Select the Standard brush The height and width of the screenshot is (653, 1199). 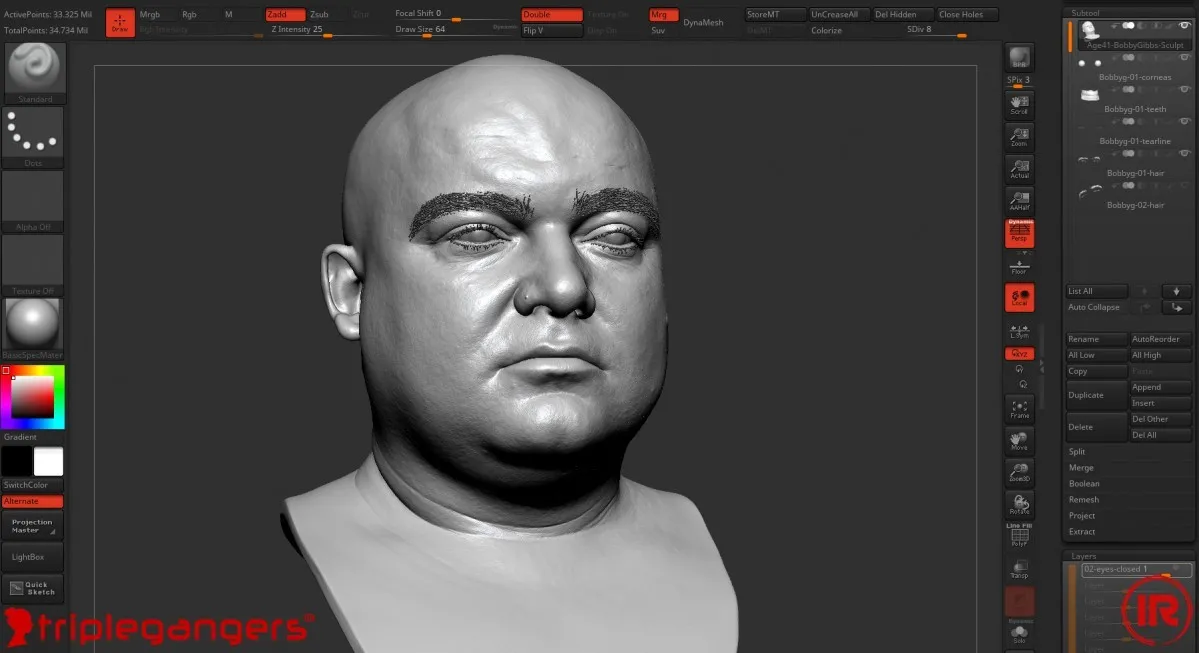click(34, 70)
